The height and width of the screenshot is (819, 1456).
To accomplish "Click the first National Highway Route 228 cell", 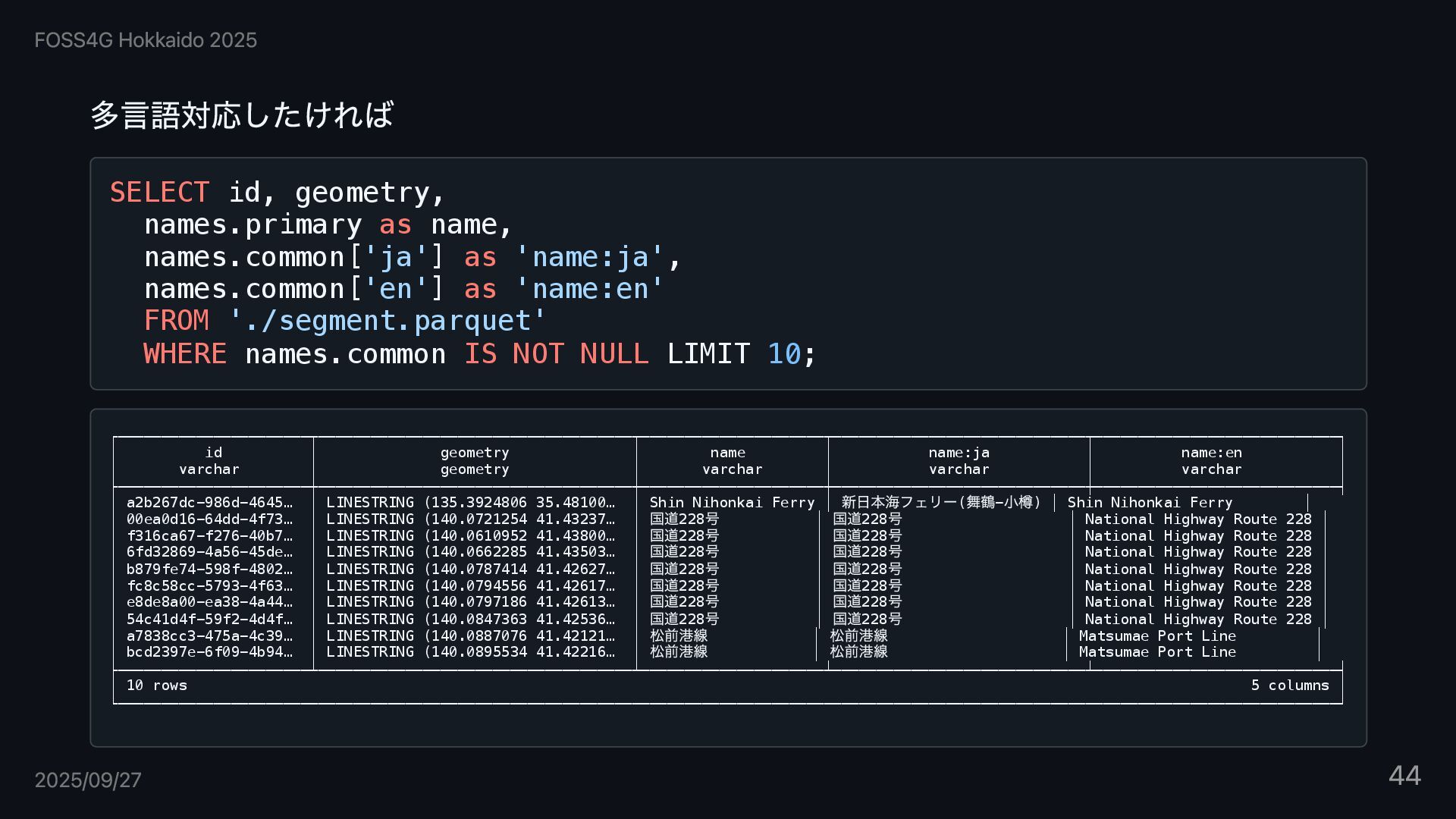I will [1197, 519].
